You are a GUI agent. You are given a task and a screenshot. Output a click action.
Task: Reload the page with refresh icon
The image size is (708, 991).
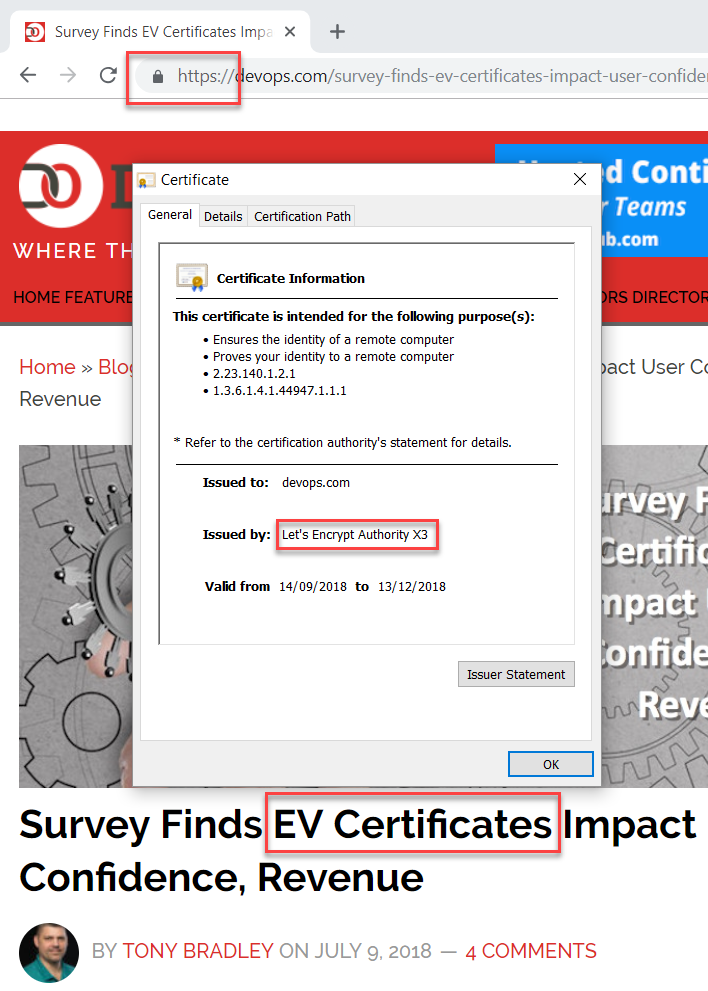coord(108,75)
